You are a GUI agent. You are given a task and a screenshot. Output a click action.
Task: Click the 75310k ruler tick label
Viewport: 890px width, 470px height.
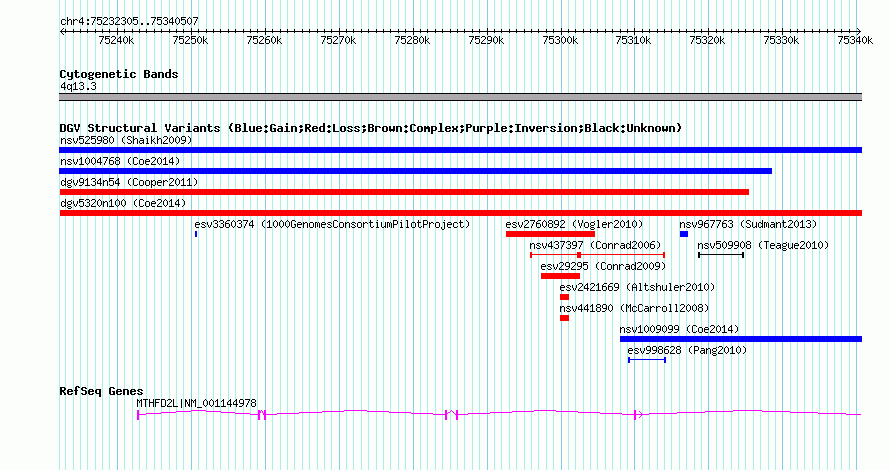click(x=633, y=40)
